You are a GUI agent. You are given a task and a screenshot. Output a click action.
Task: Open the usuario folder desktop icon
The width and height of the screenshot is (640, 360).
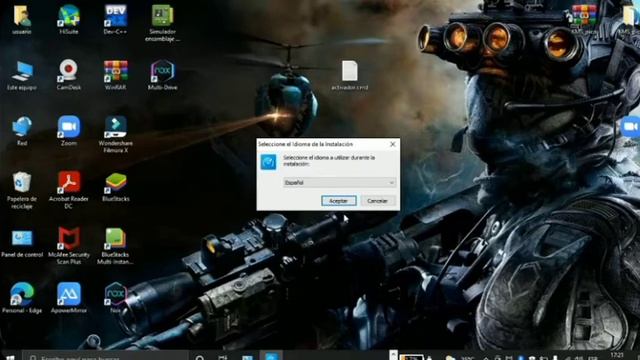coord(22,19)
